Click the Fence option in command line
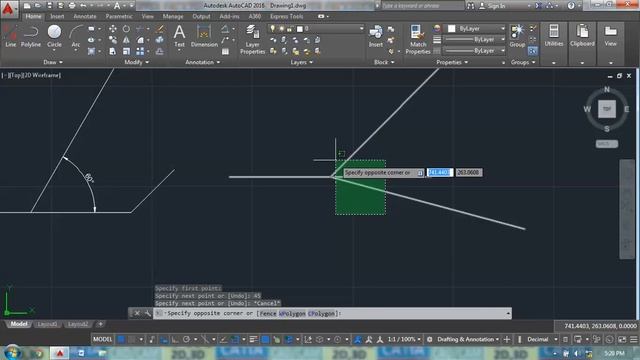The height and width of the screenshot is (360, 640). click(x=268, y=313)
